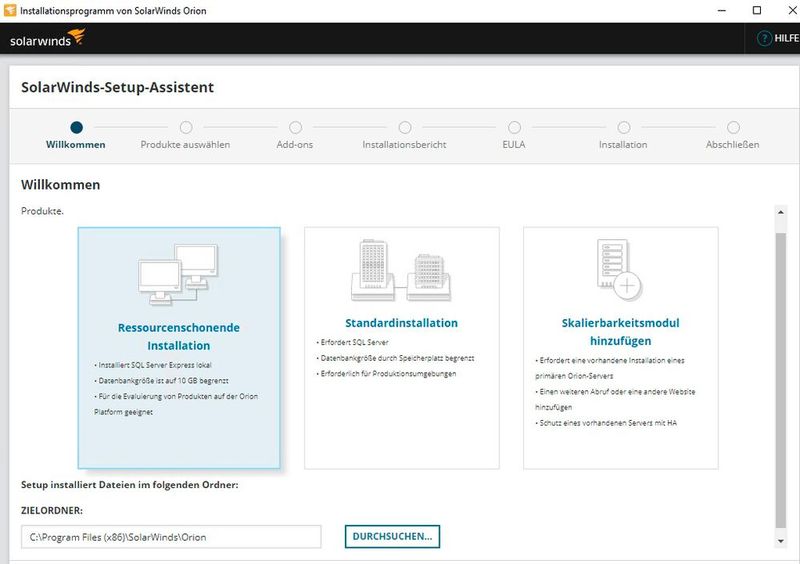Click the SolarWinds logo in header
The height and width of the screenshot is (564, 800).
coord(47,38)
